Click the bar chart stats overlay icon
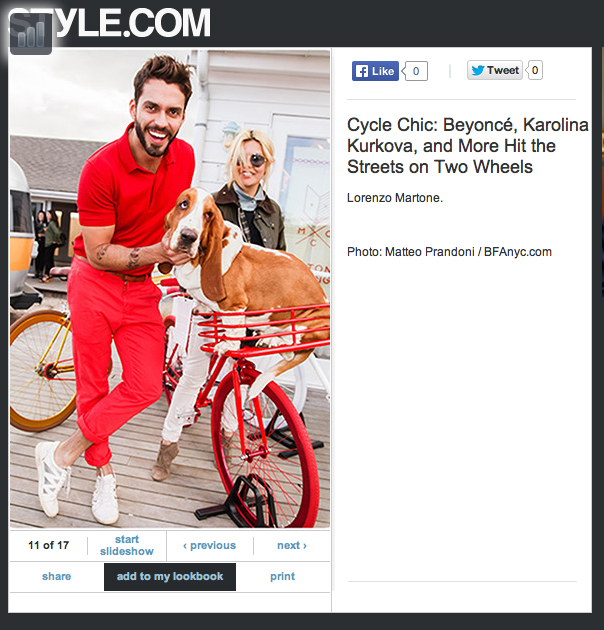Image resolution: width=604 pixels, height=630 pixels. (x=31, y=34)
